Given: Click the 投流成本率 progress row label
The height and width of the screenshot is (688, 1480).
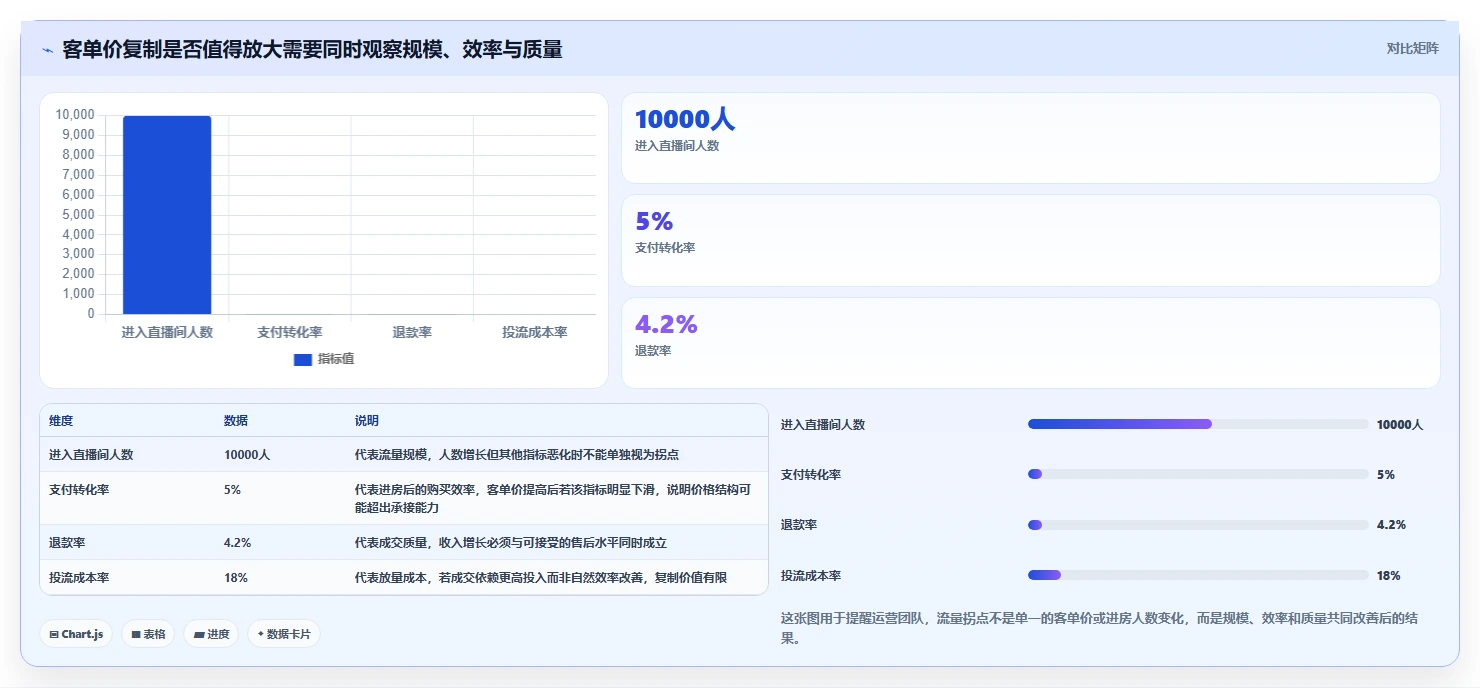Looking at the screenshot, I should pos(811,576).
